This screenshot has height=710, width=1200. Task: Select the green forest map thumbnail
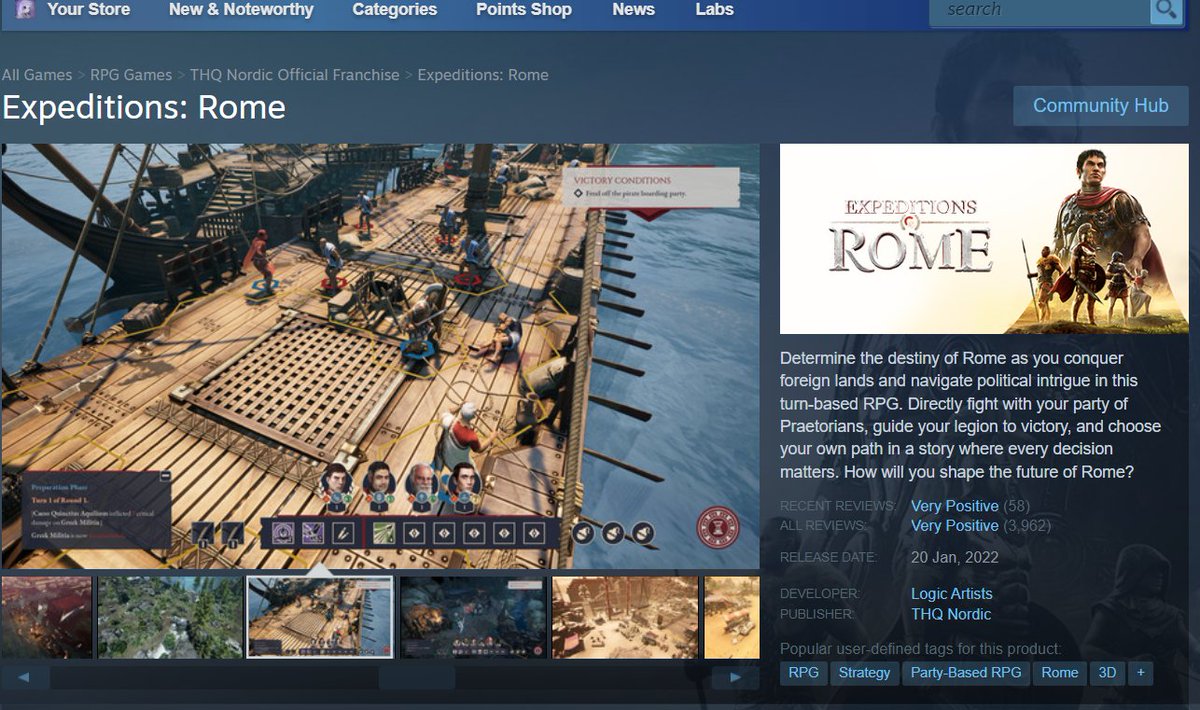pyautogui.click(x=170, y=617)
